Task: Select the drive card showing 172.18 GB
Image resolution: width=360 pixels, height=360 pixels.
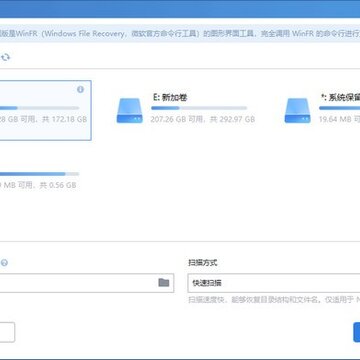Action: [x=45, y=110]
